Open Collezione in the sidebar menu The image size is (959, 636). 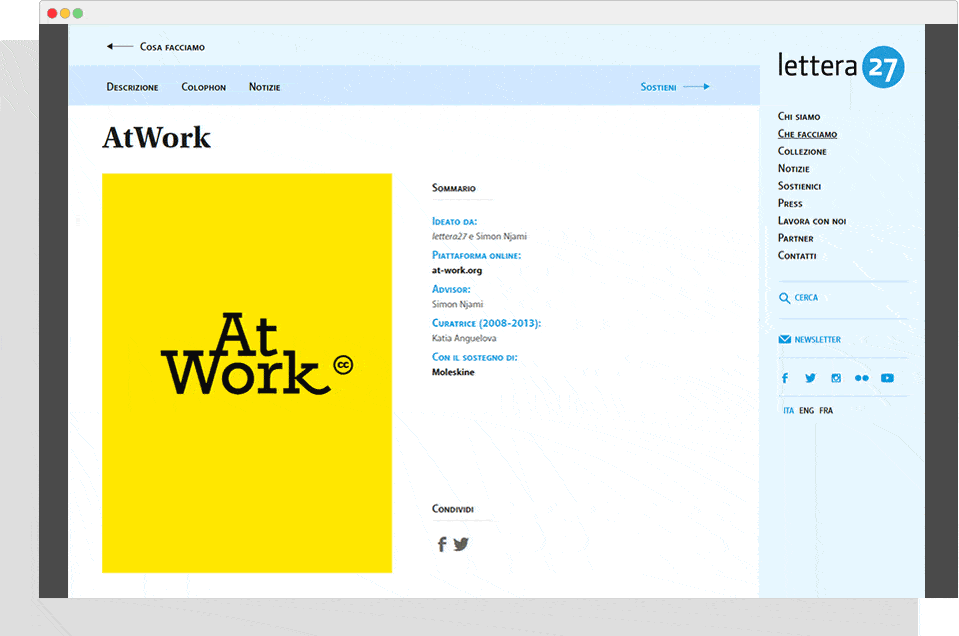[x=802, y=151]
